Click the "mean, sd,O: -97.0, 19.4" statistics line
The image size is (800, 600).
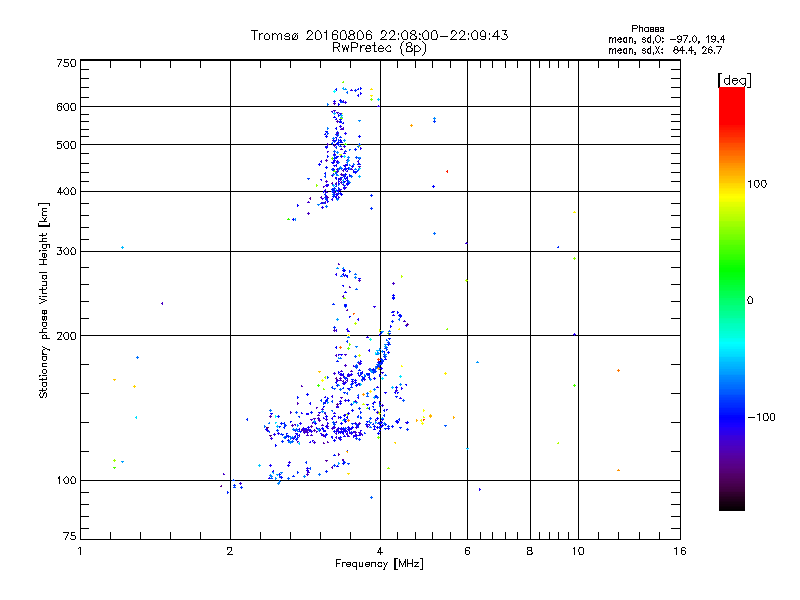(666, 39)
